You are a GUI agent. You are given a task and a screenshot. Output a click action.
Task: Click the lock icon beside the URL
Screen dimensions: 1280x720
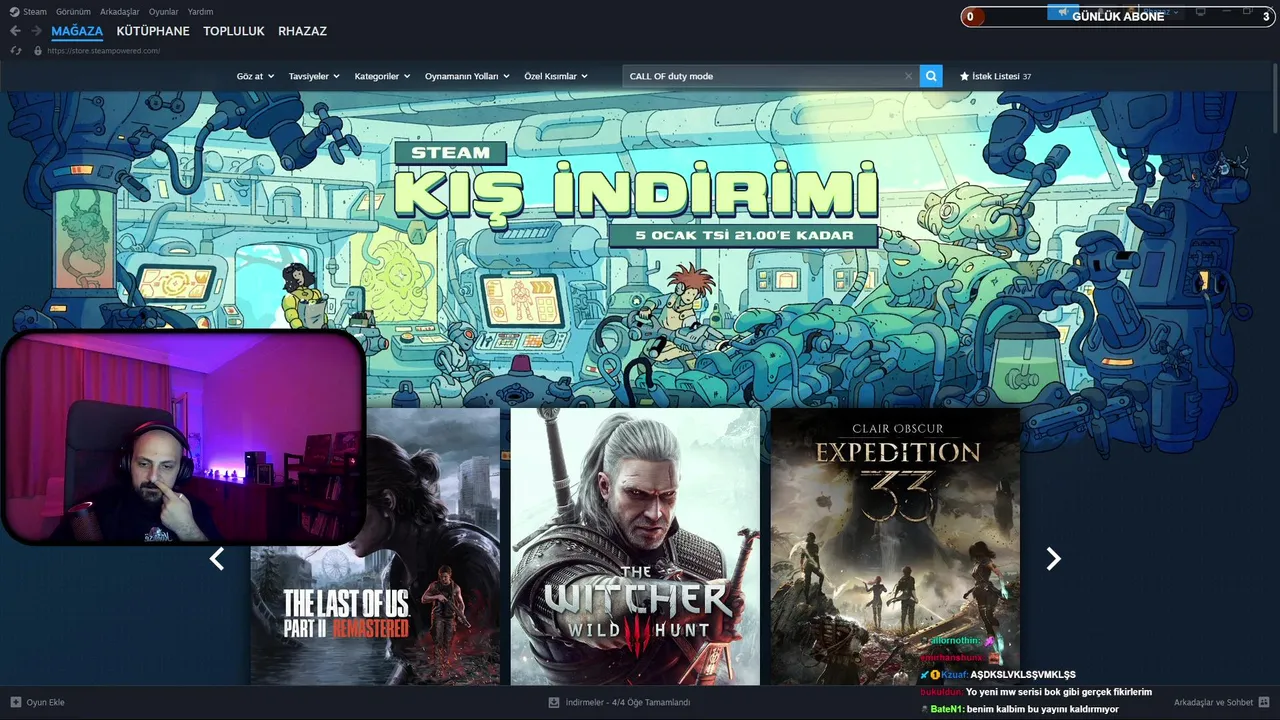click(38, 51)
